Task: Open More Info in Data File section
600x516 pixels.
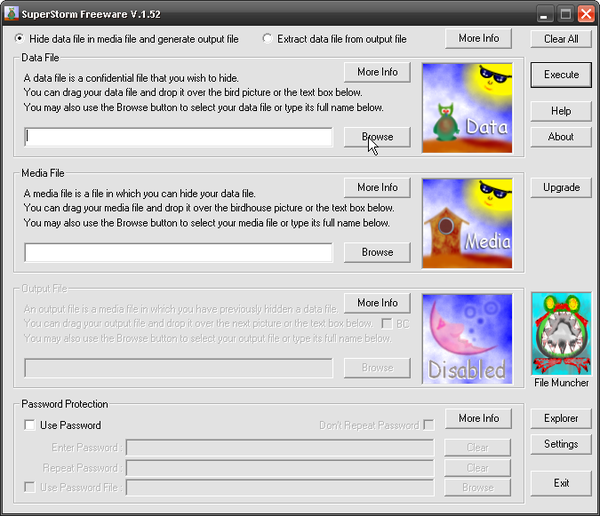Action: (x=377, y=72)
